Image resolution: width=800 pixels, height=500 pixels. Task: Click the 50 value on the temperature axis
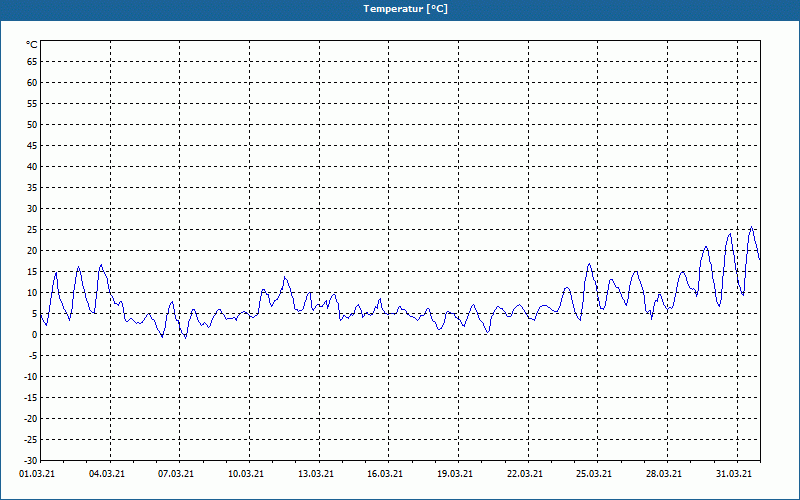point(32,124)
